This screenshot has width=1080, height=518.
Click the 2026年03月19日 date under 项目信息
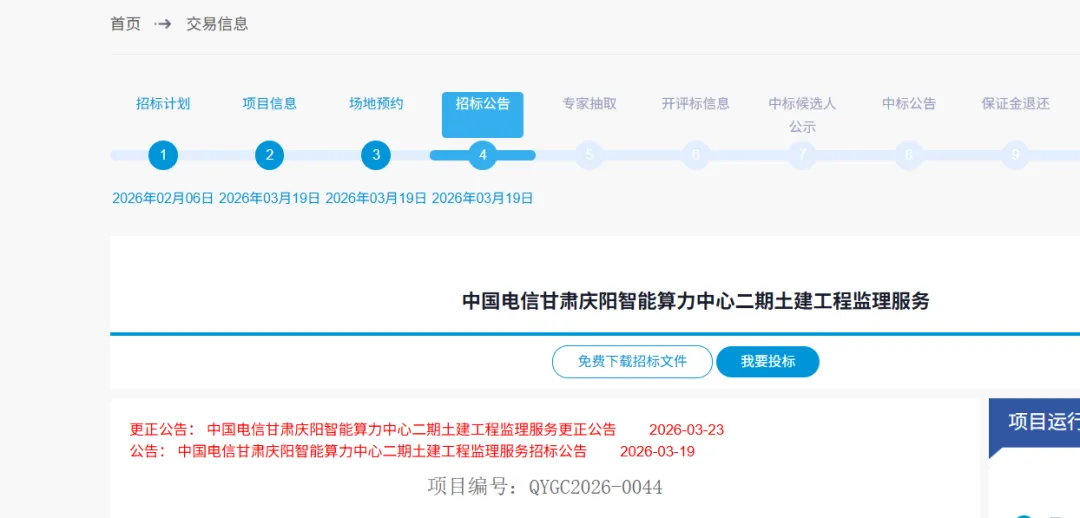coord(269,198)
